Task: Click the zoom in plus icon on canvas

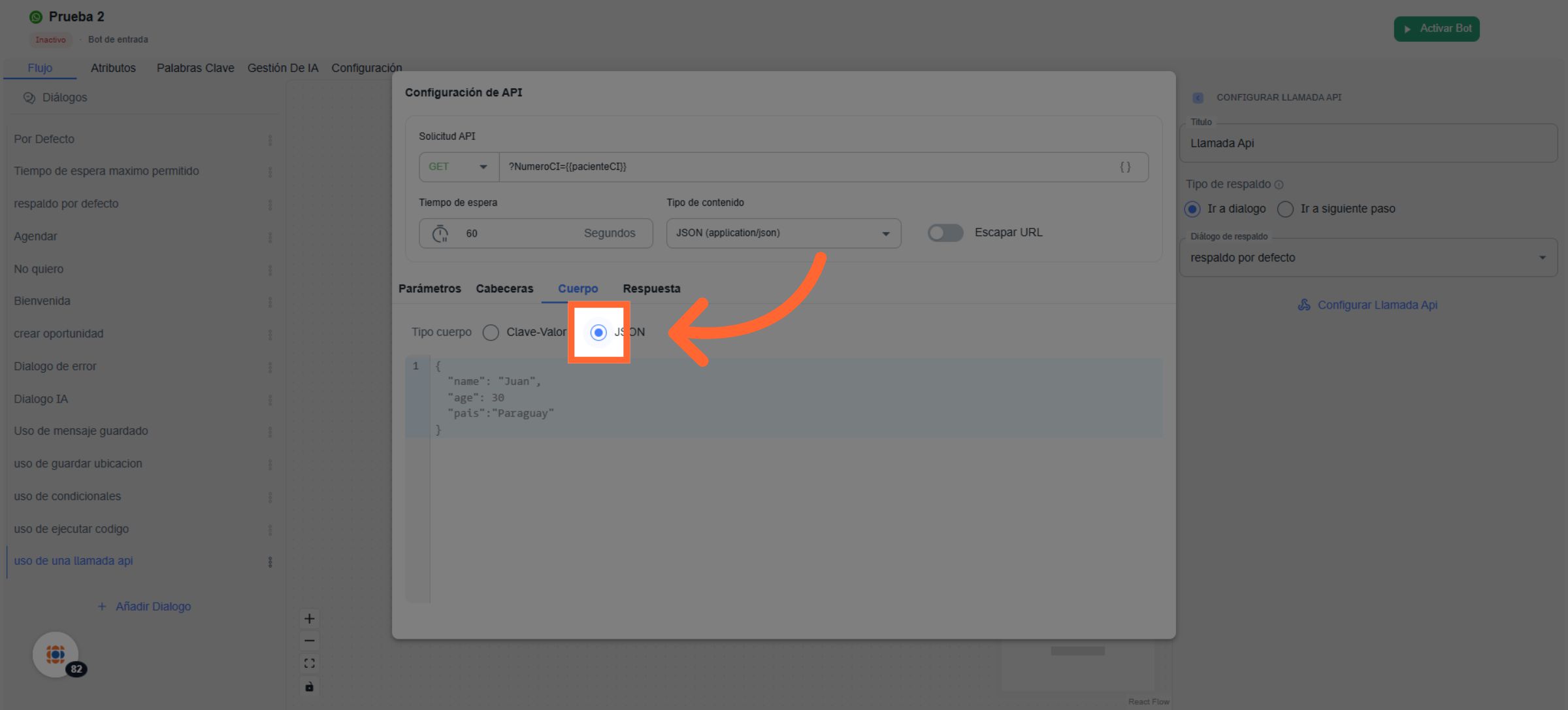Action: 309,618
